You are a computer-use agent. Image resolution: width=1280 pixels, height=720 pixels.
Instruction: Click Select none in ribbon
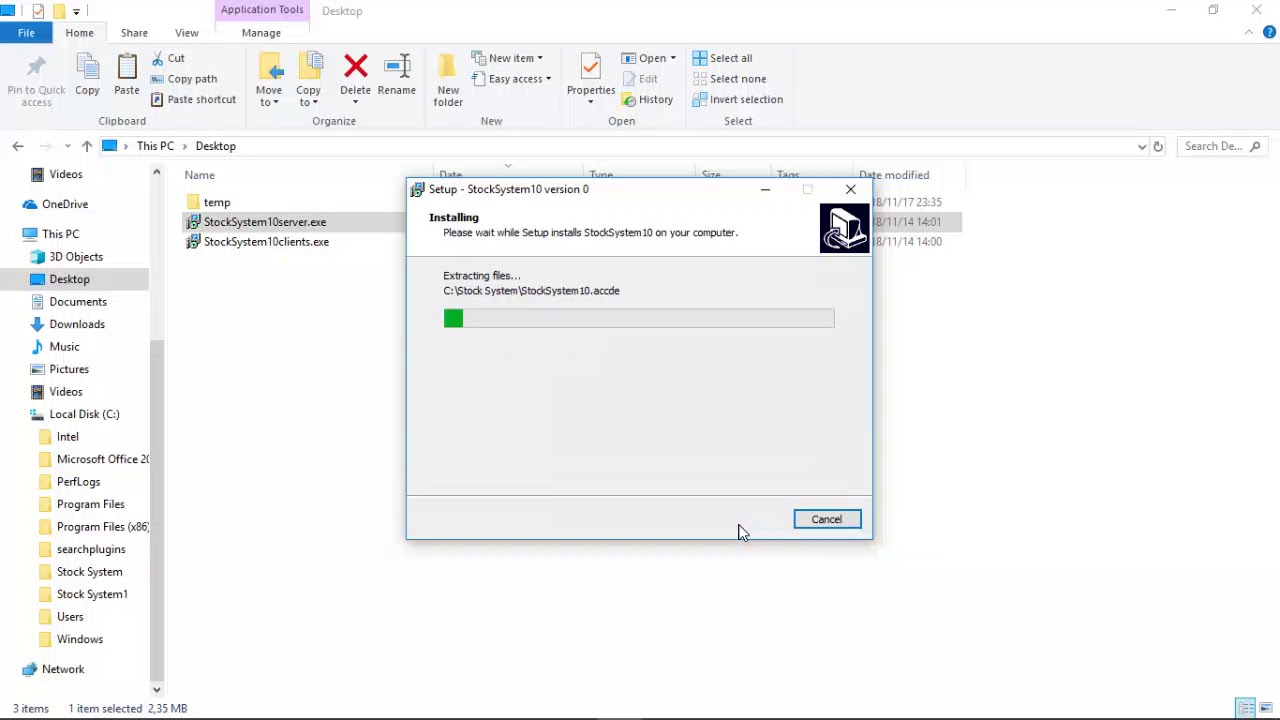pos(729,79)
